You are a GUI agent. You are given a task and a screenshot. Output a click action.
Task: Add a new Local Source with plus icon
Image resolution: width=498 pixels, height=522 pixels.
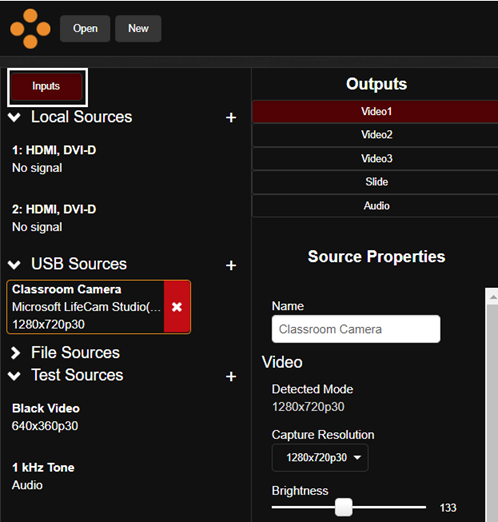(231, 118)
